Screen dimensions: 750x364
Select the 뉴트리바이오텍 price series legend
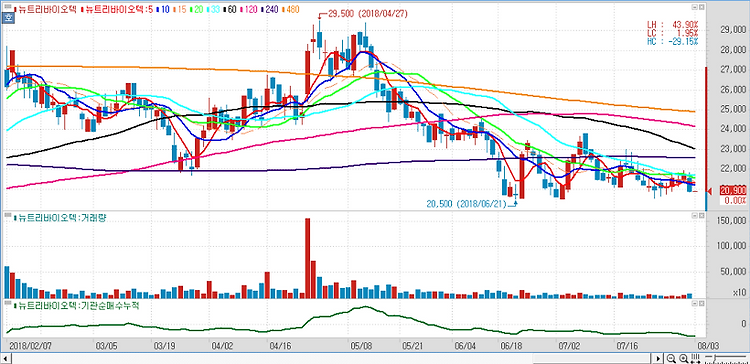pyautogui.click(x=45, y=9)
